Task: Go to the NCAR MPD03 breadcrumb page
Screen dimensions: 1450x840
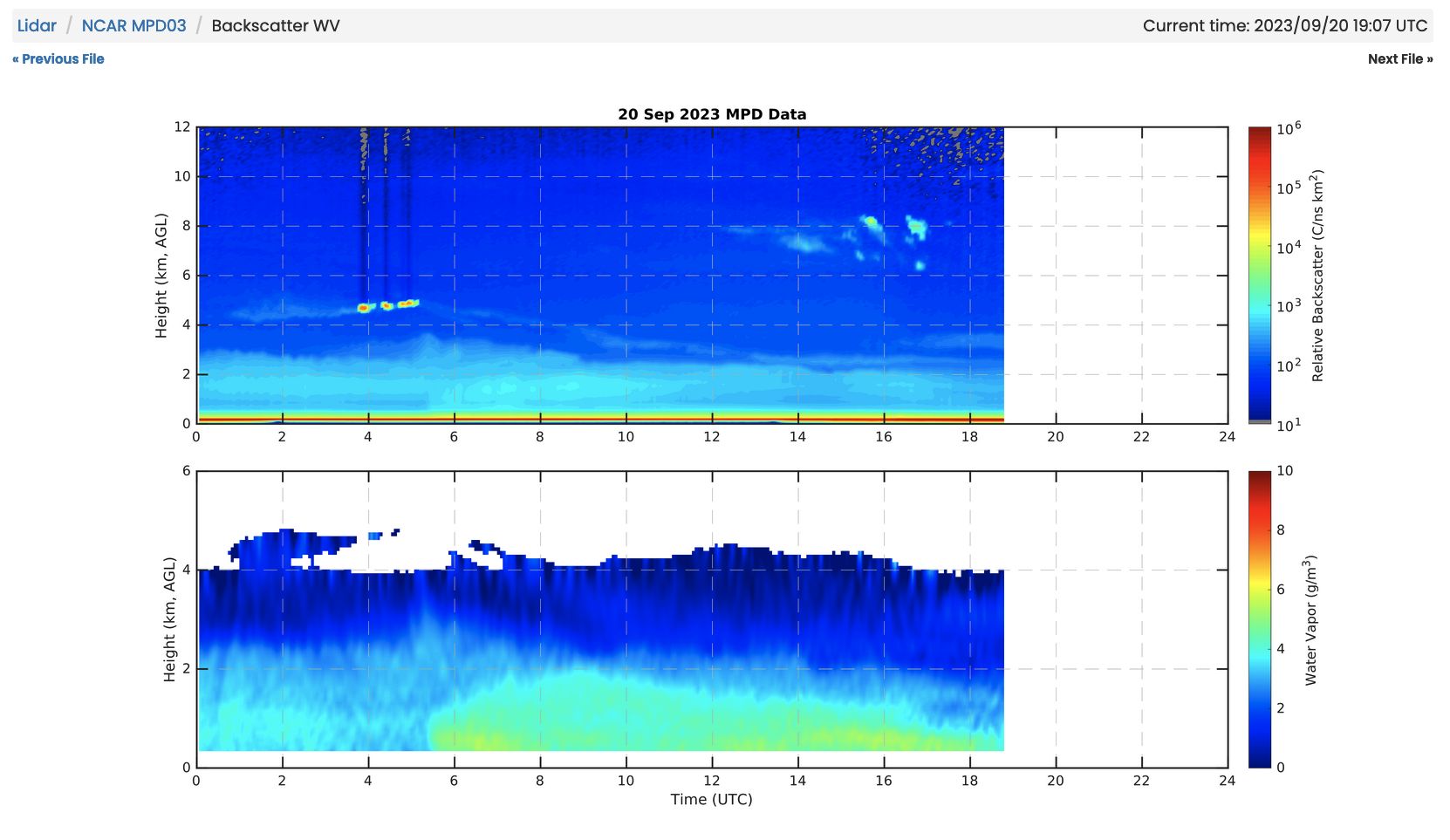Action: tap(133, 25)
